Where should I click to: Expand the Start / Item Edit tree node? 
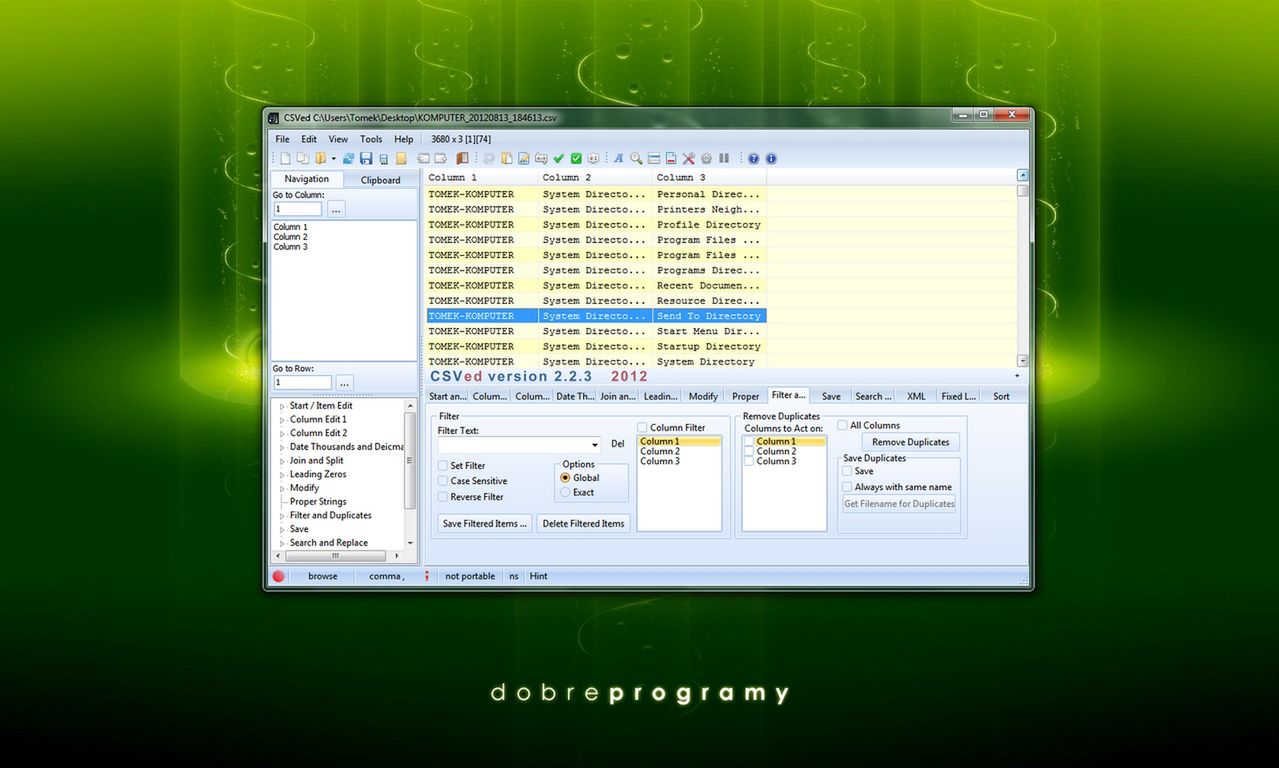282,406
